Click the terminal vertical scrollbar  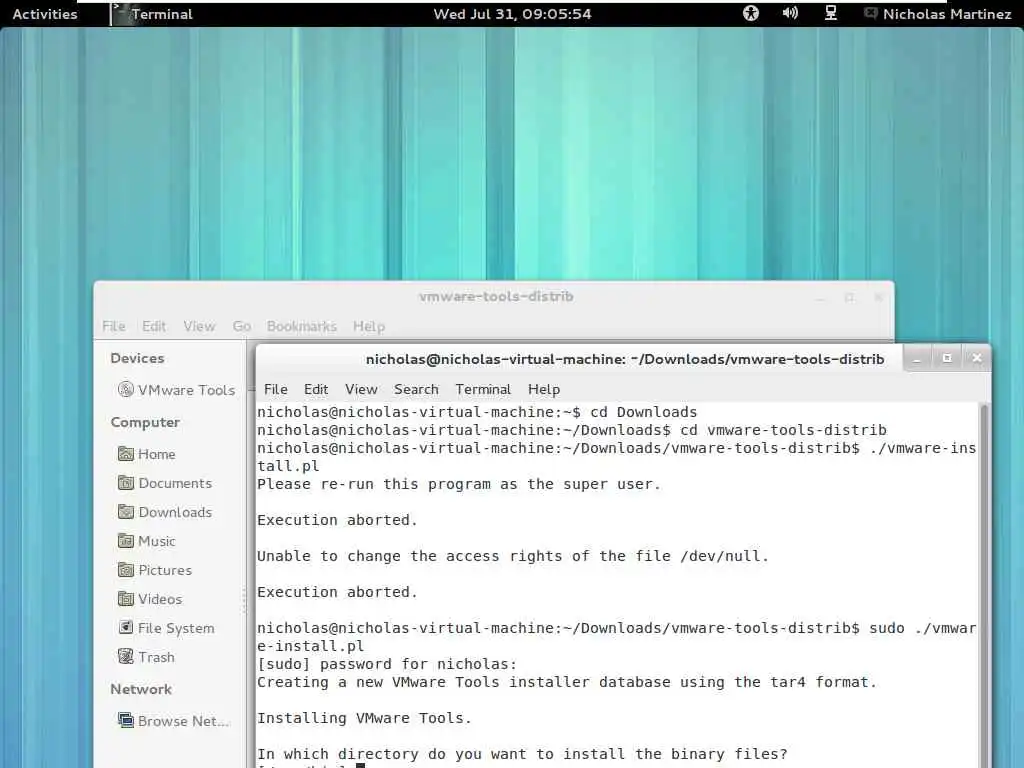coord(984,584)
